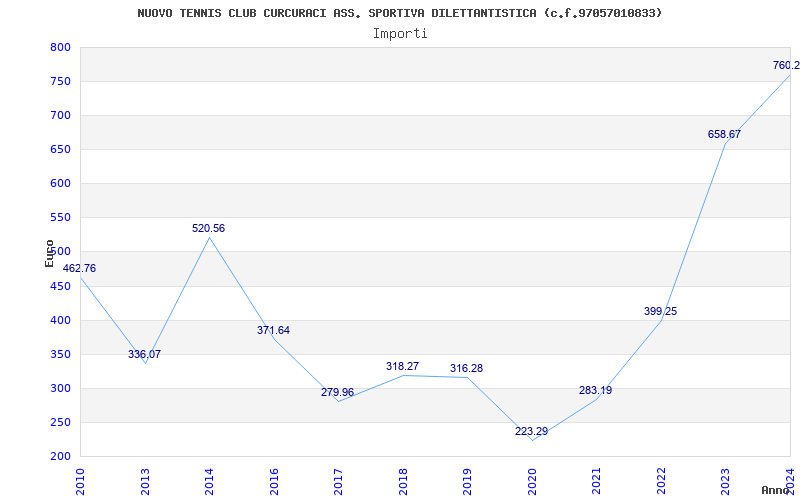Click the 2024 x-axis label

(790, 481)
